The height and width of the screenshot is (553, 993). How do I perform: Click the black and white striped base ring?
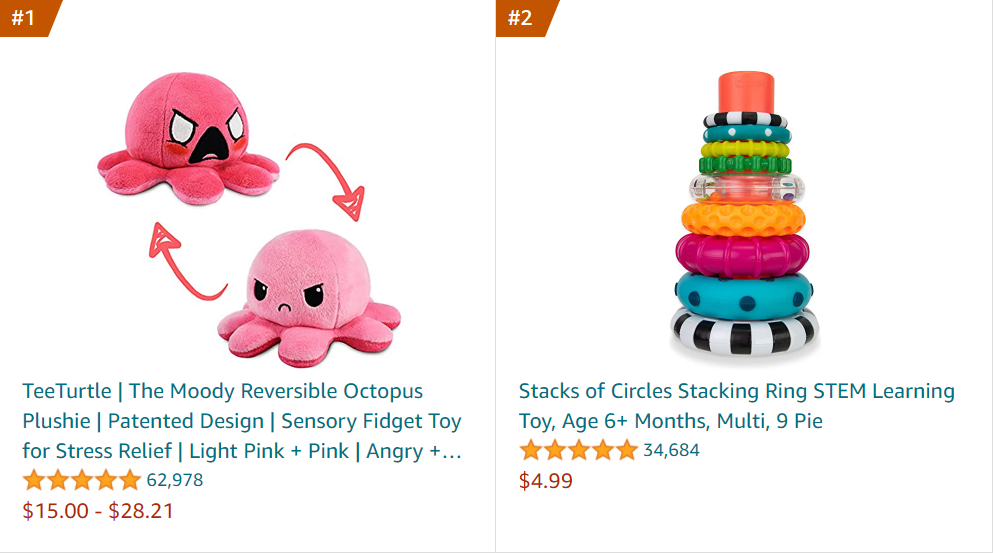pyautogui.click(x=744, y=335)
